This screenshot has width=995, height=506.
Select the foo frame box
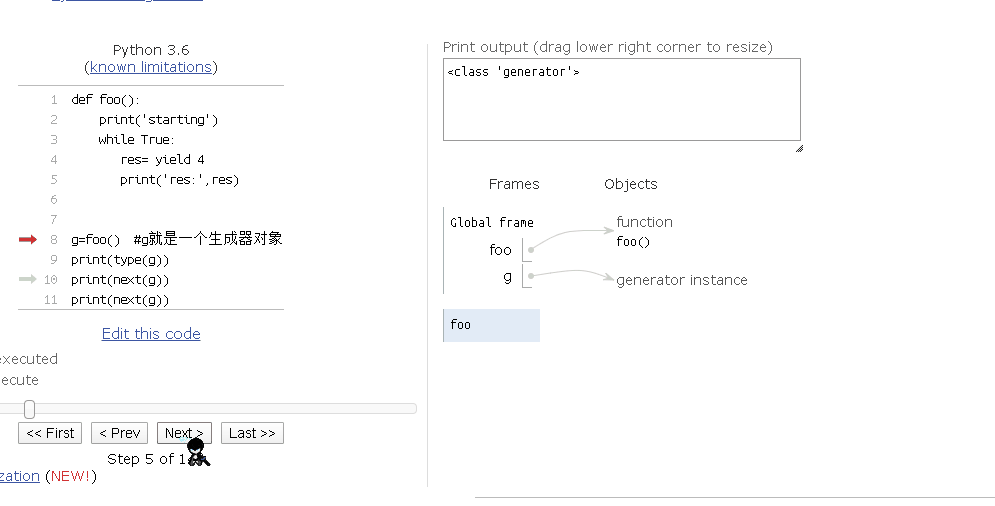click(492, 325)
